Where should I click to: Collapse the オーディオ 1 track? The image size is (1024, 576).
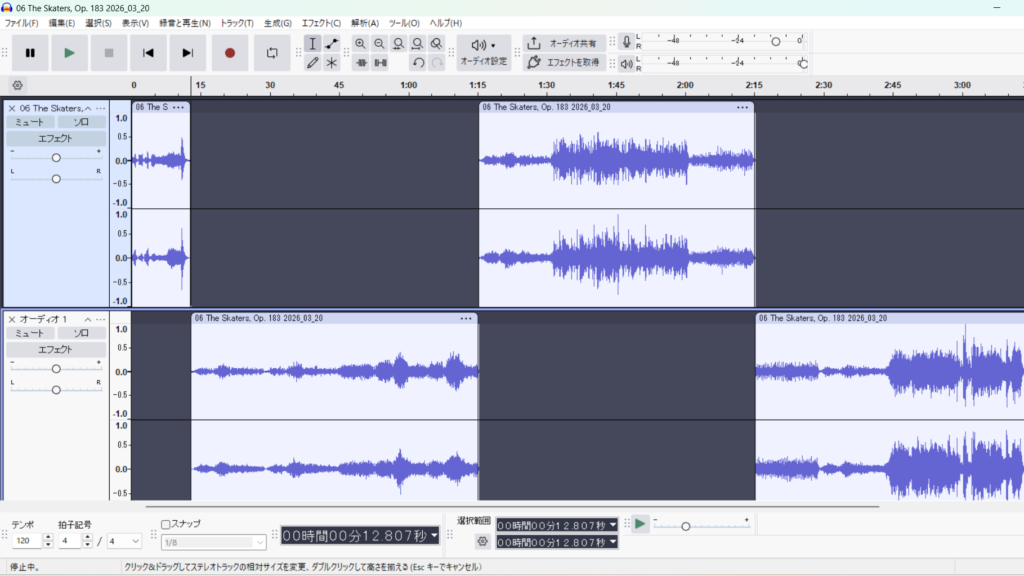coord(88,319)
